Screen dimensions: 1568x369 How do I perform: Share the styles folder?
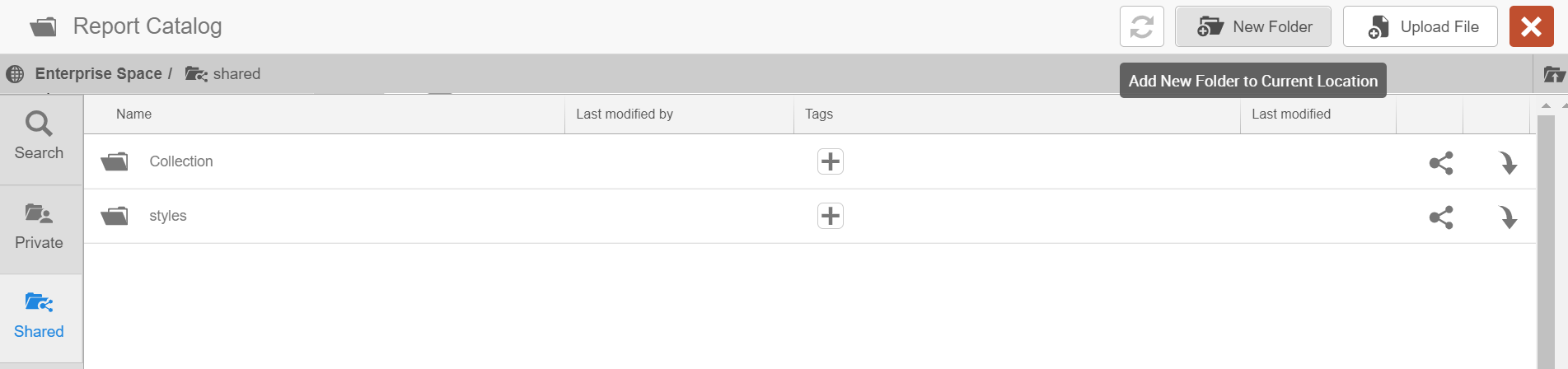(1440, 217)
